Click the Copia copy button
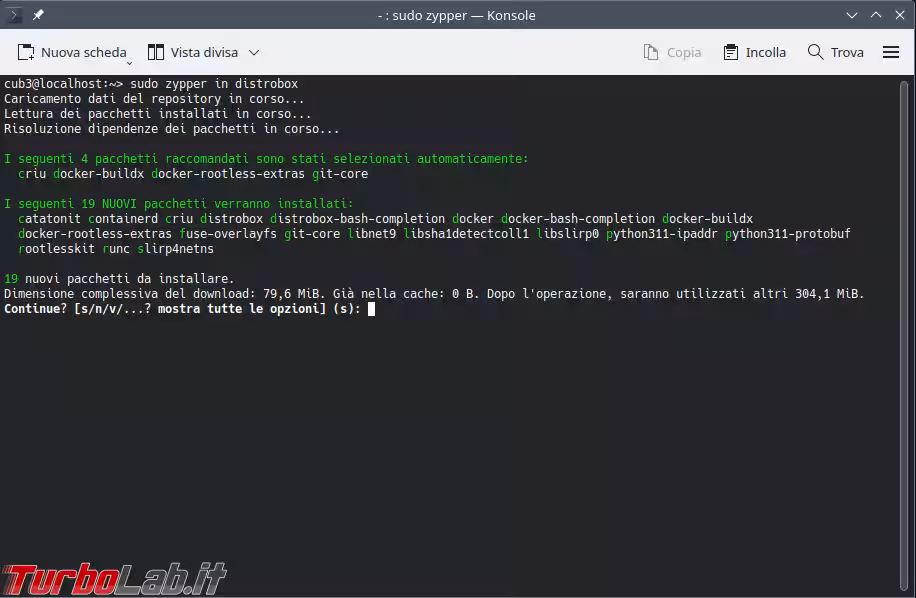This screenshot has height=598, width=916. coord(672,53)
